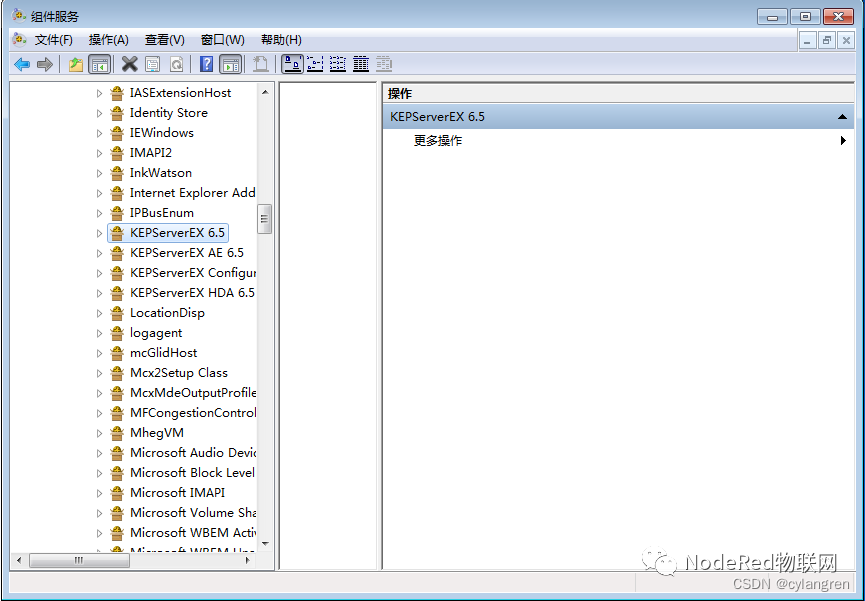Restore the inner MMC child window

(826, 40)
